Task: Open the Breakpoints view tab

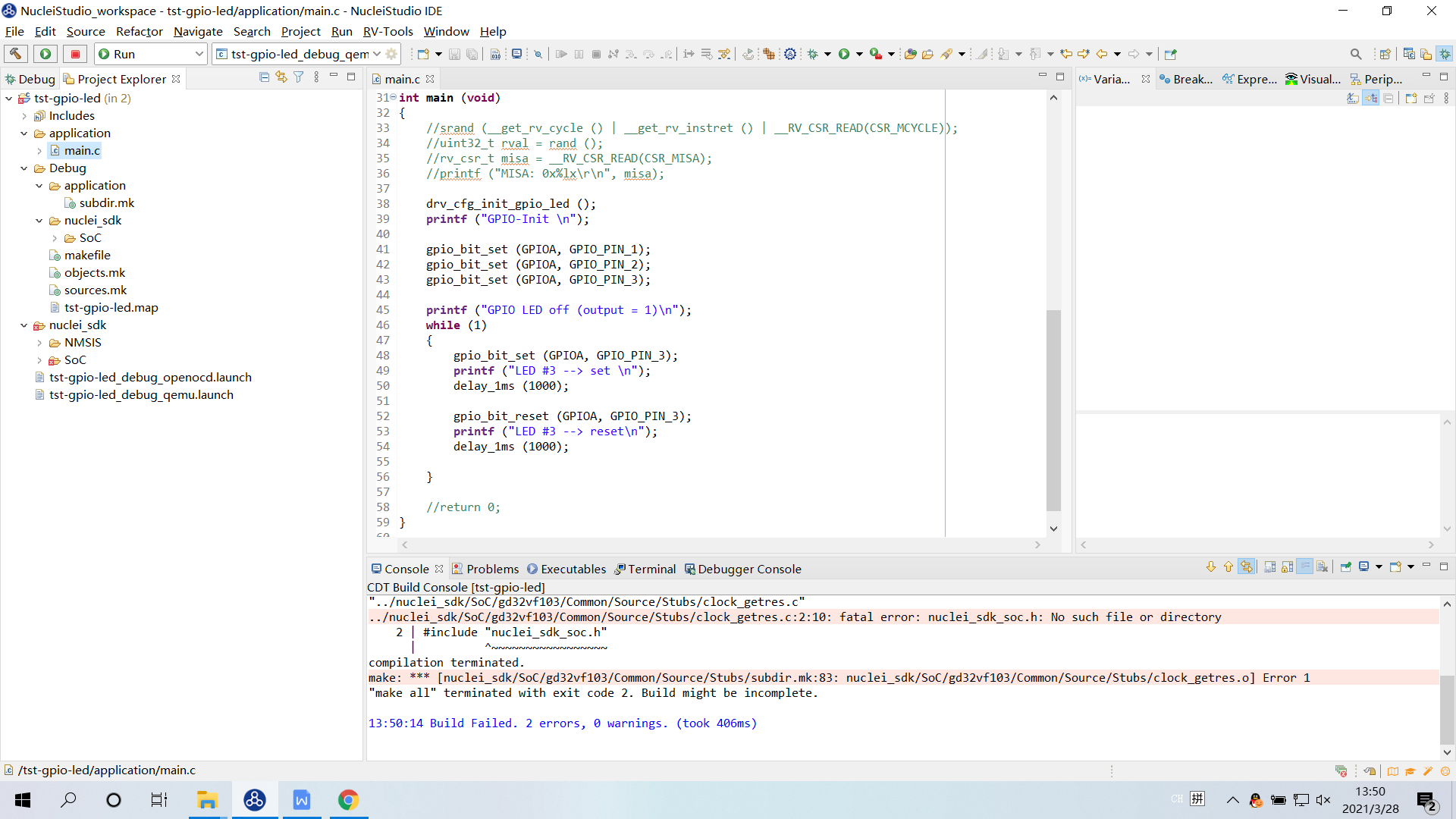Action: coord(1186,79)
